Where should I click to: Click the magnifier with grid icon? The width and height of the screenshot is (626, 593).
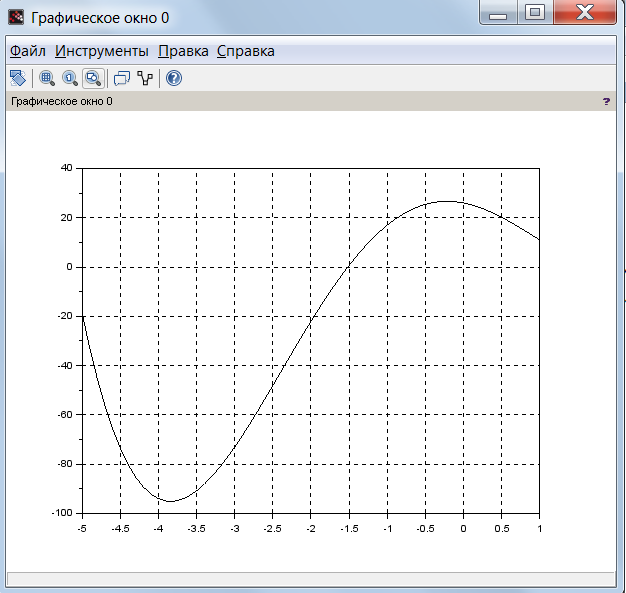pyautogui.click(x=47, y=78)
